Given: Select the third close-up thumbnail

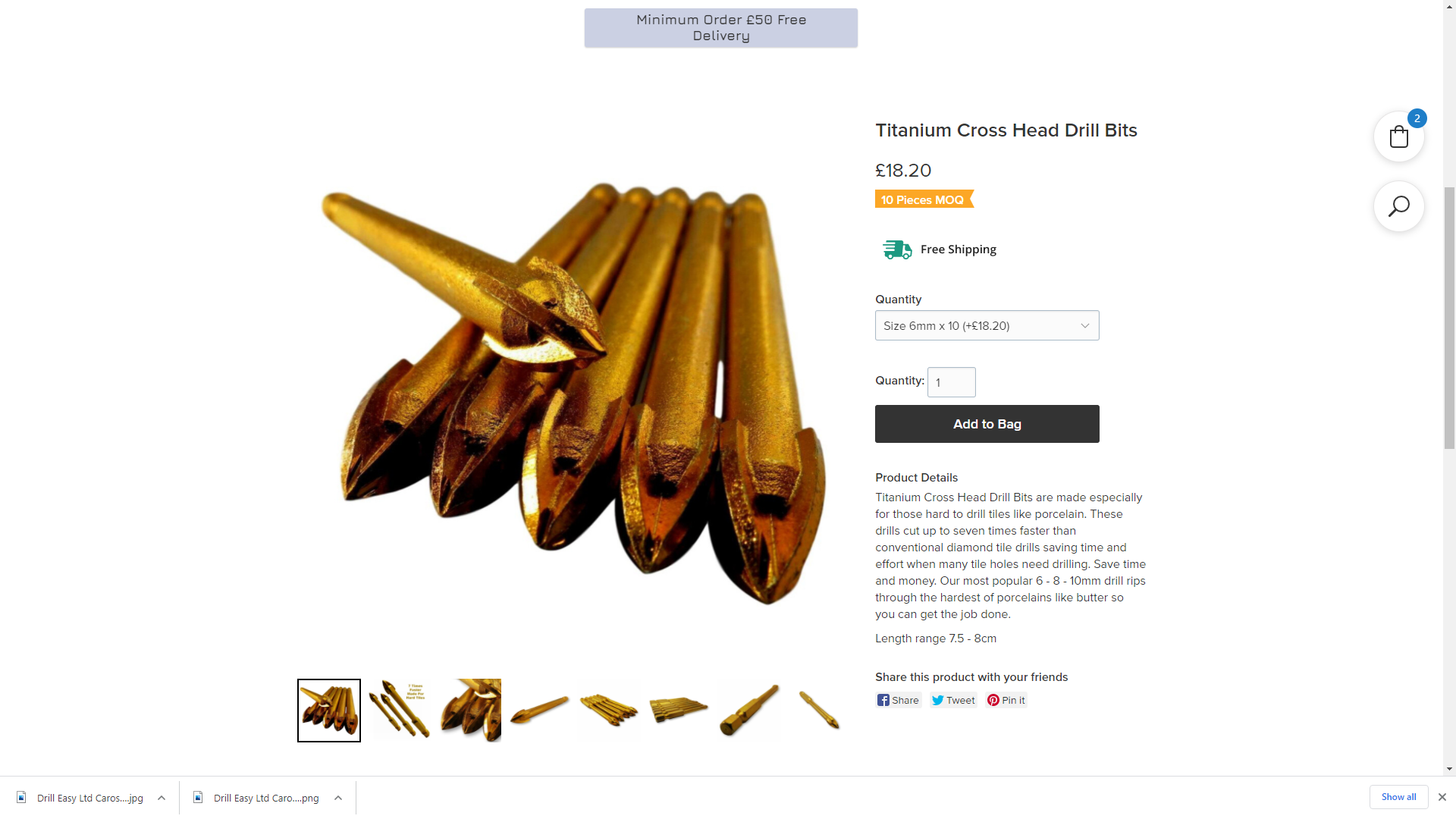Looking at the screenshot, I should tap(470, 711).
